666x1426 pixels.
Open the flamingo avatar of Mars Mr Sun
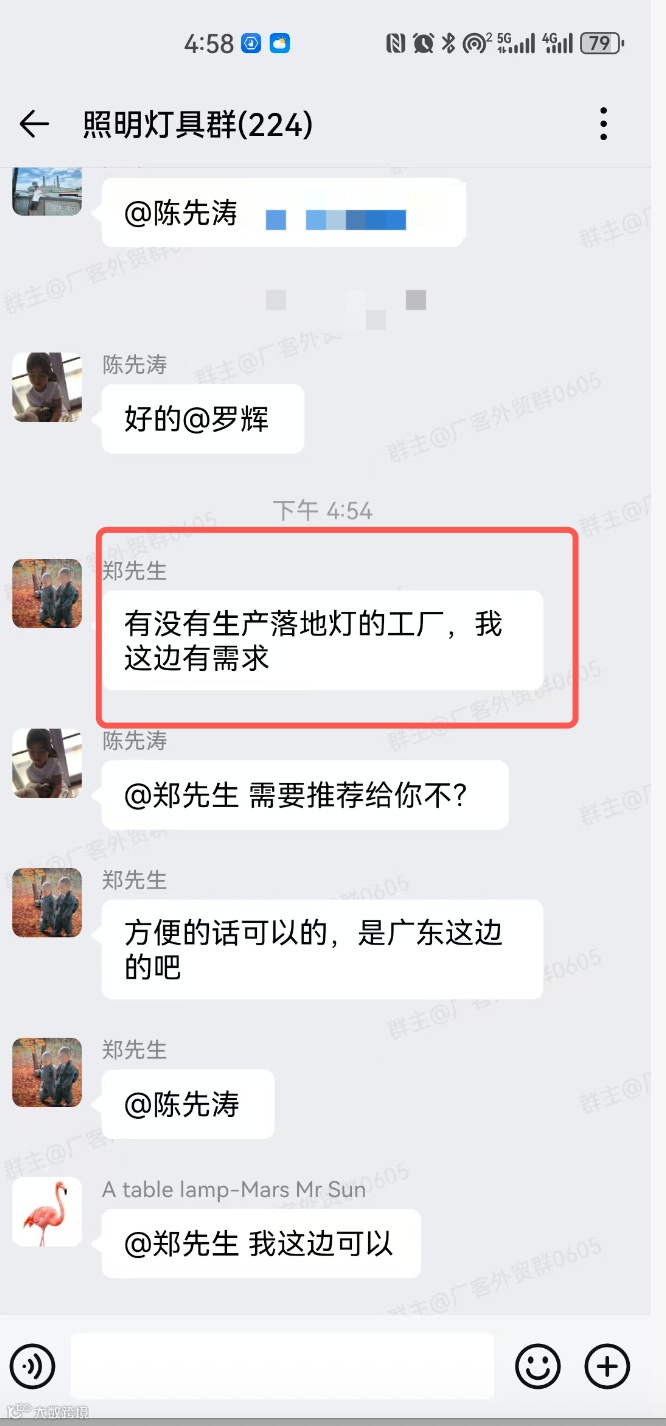[x=47, y=1213]
